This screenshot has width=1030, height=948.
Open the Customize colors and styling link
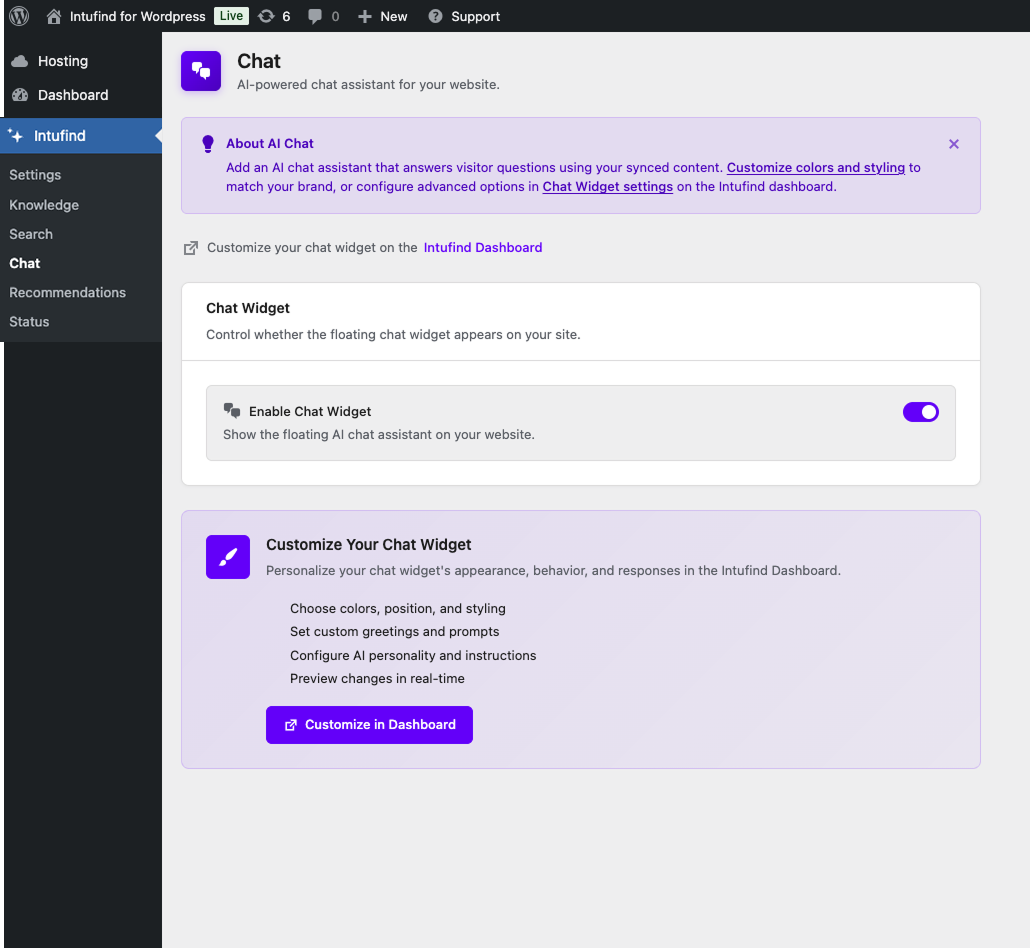[x=817, y=167]
